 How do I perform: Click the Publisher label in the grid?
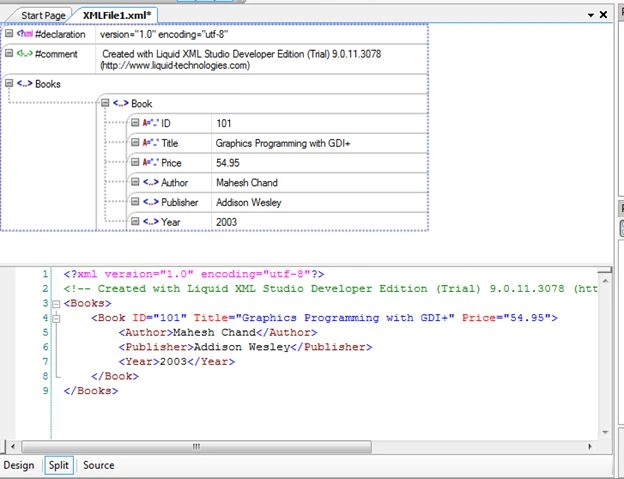tap(179, 203)
